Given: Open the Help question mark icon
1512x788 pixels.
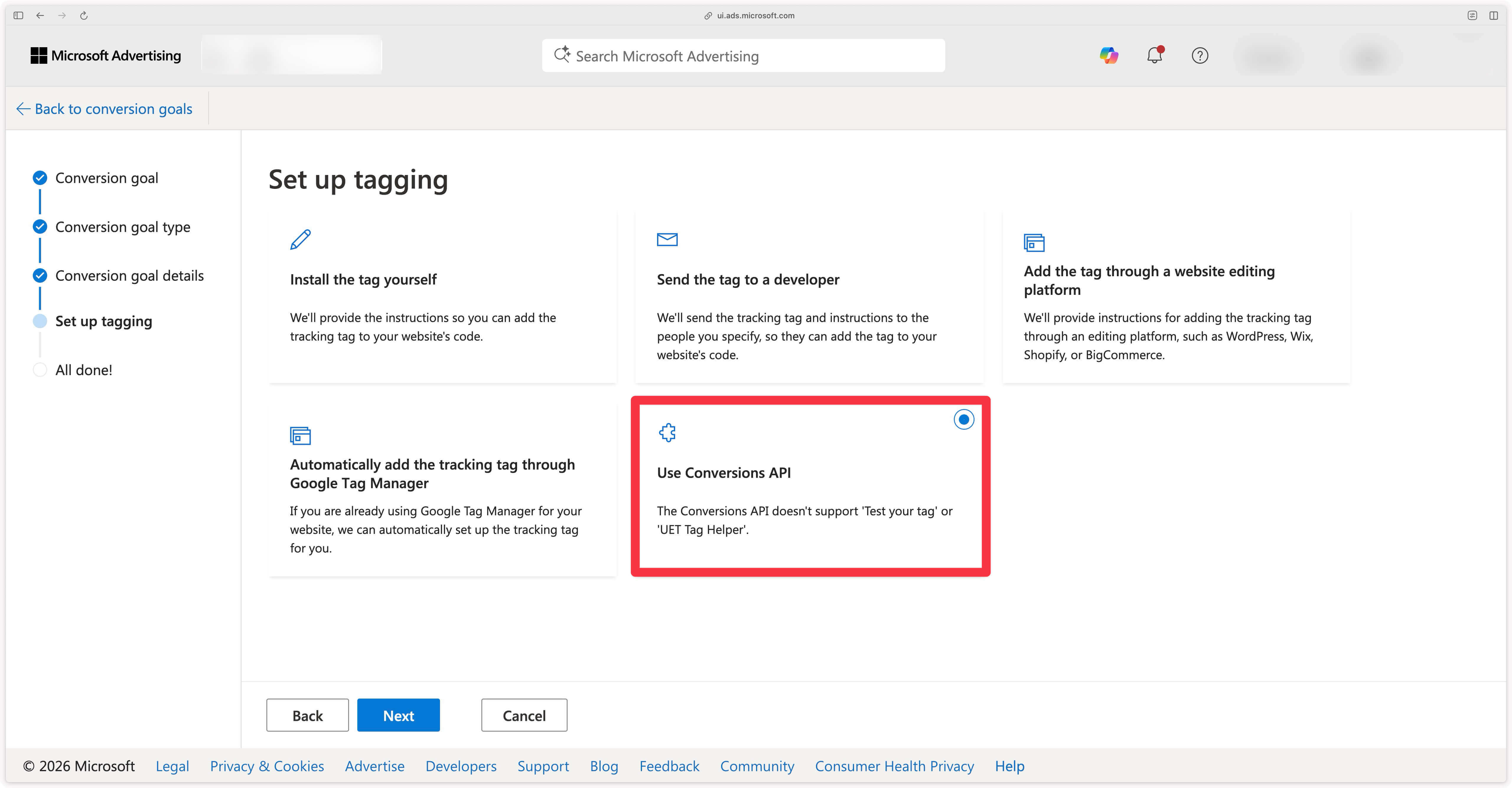Looking at the screenshot, I should click(x=1200, y=56).
